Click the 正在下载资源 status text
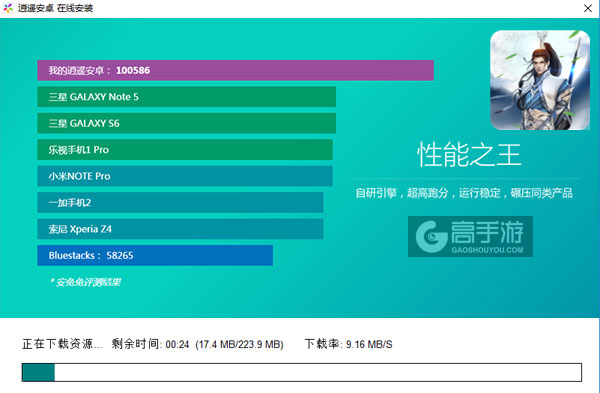600x393 pixels. 62,344
